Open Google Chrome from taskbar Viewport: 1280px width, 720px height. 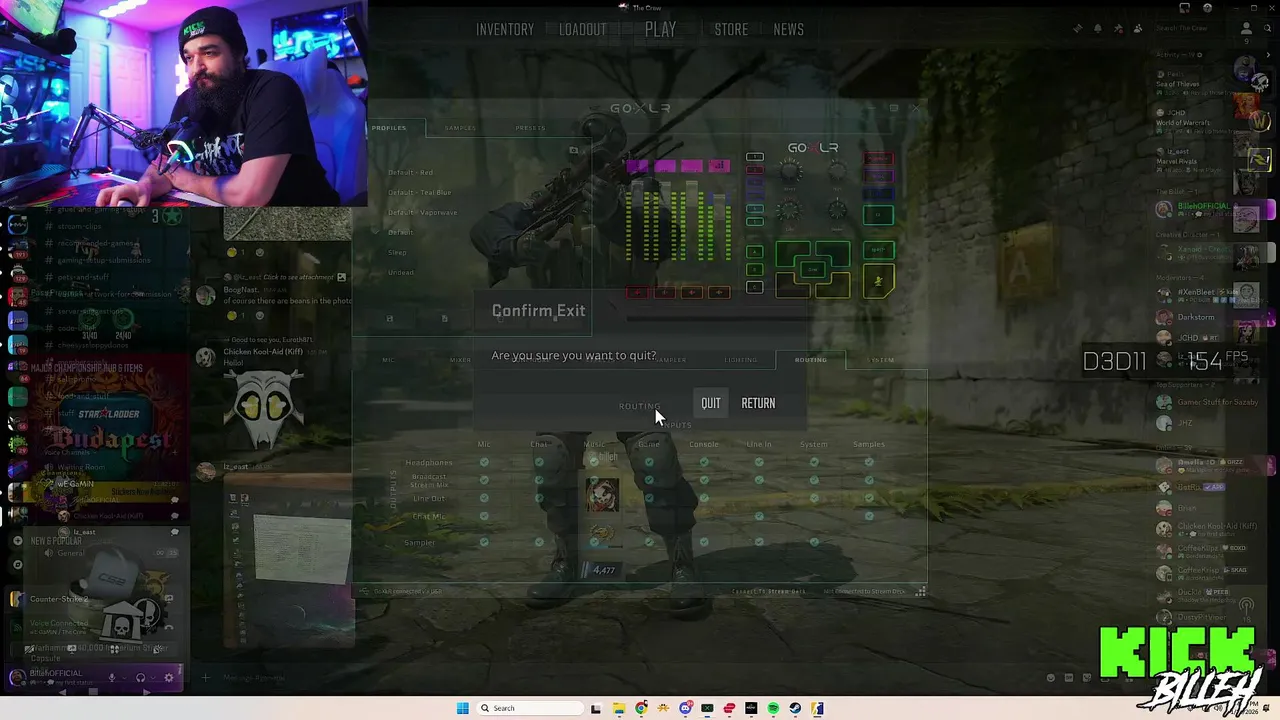pyautogui.click(x=641, y=708)
